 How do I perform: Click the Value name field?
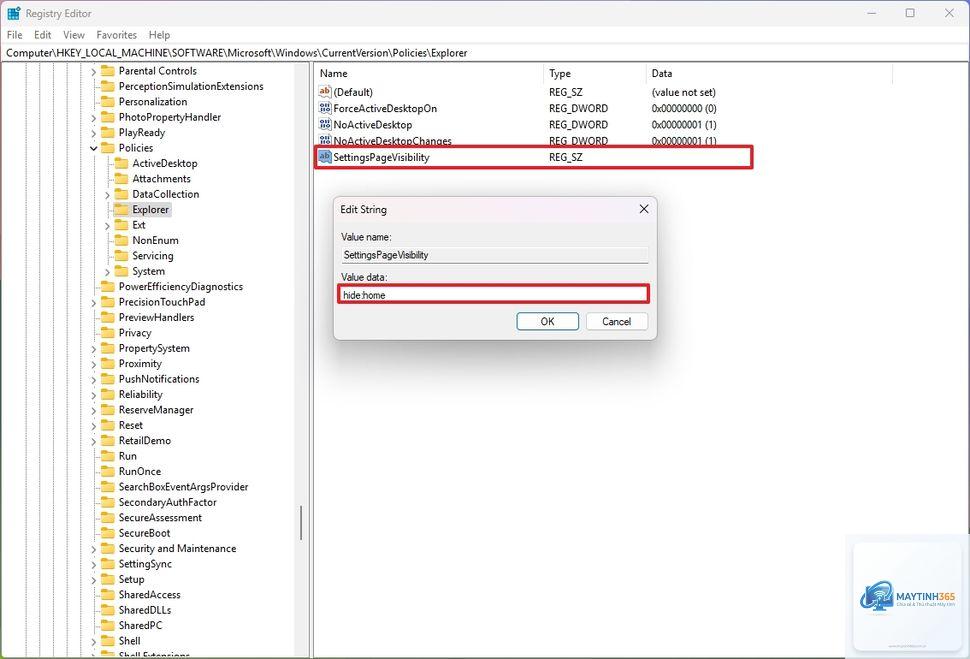pos(494,254)
